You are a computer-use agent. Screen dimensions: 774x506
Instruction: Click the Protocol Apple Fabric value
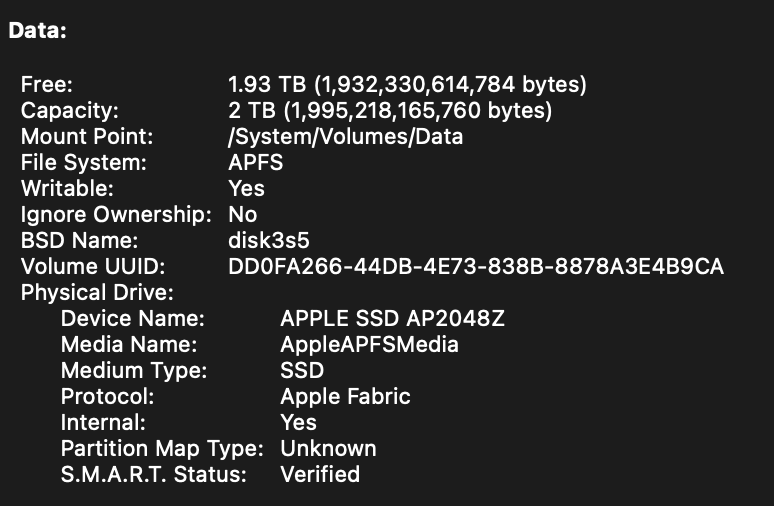click(x=346, y=397)
